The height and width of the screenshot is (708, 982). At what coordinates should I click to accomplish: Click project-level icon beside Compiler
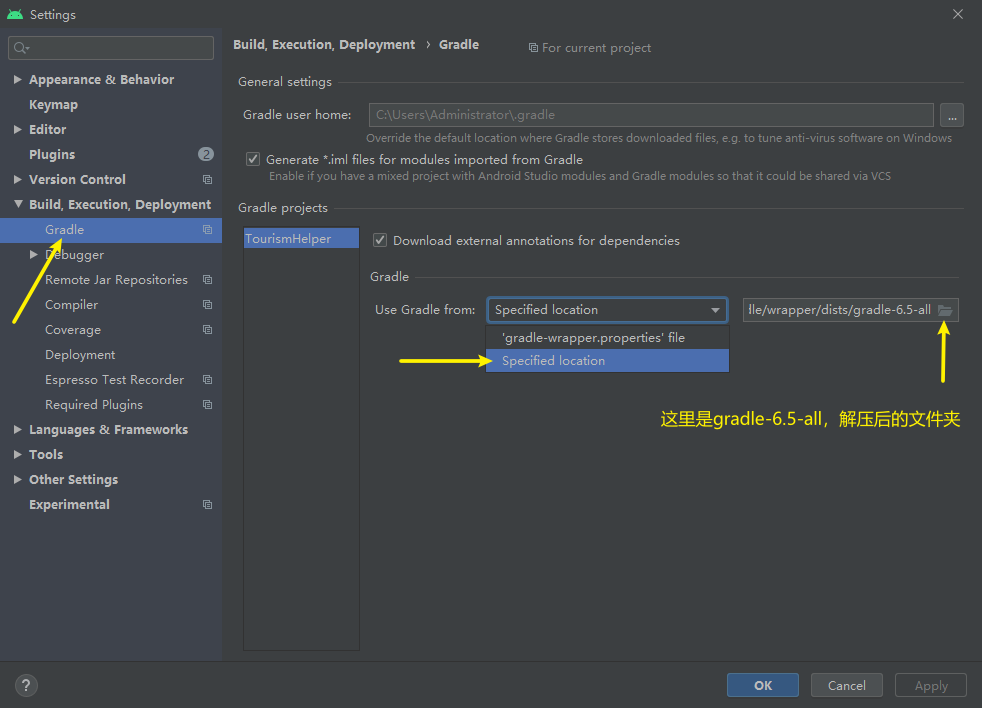pyautogui.click(x=207, y=305)
